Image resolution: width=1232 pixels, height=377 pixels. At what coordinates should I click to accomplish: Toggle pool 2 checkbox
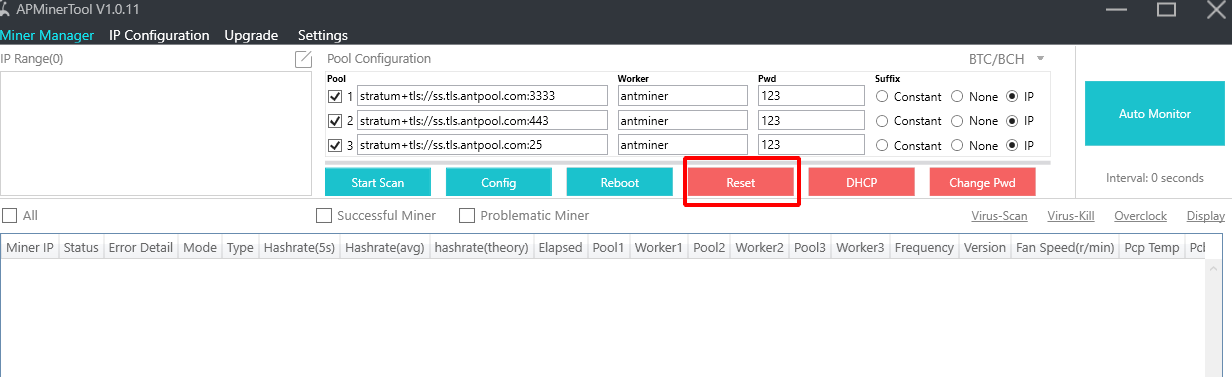pyautogui.click(x=335, y=120)
